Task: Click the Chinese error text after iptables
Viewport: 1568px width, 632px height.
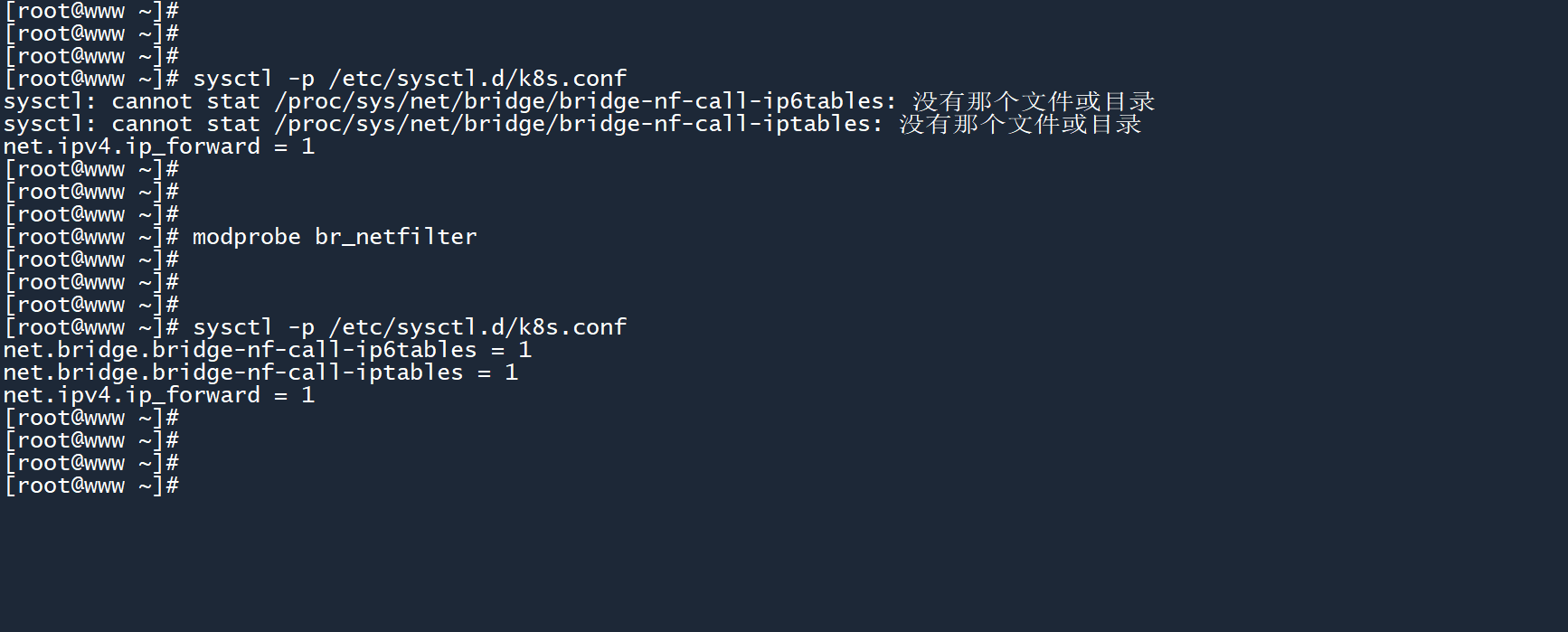Action: [1019, 124]
